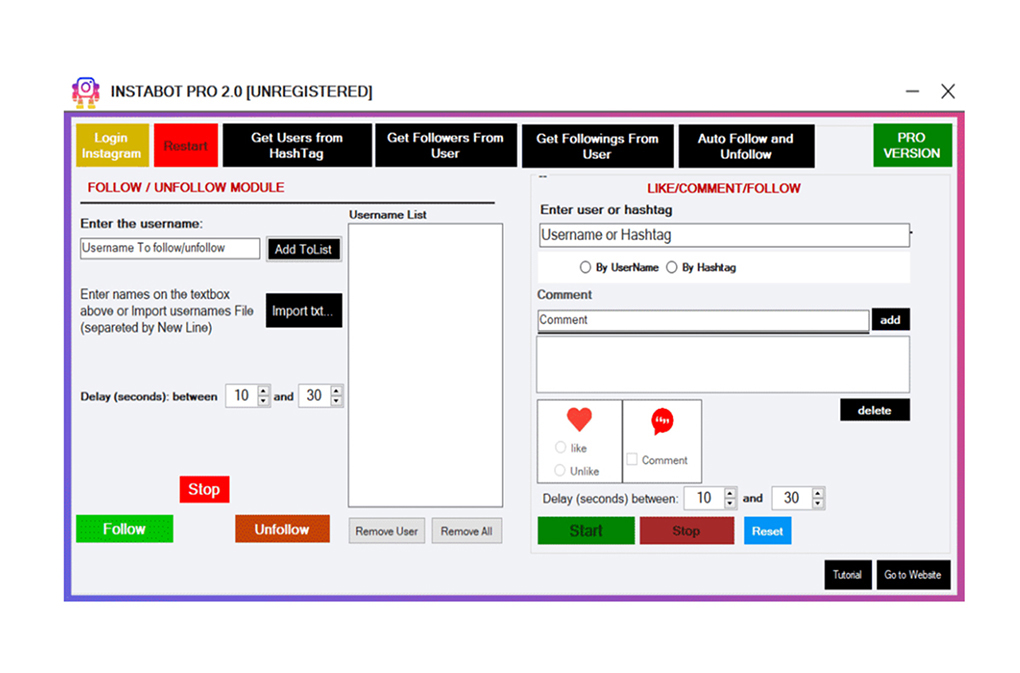Image resolution: width=1020 pixels, height=673 pixels.
Task: Open the Tutorial button
Action: pos(848,575)
